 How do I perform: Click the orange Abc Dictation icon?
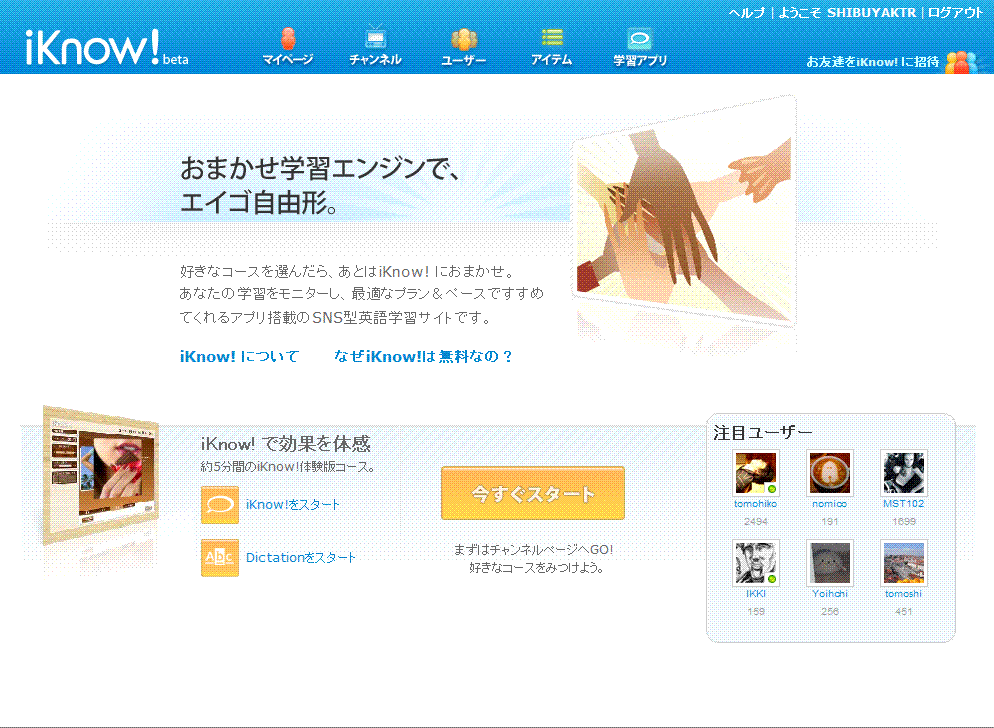[x=220, y=557]
